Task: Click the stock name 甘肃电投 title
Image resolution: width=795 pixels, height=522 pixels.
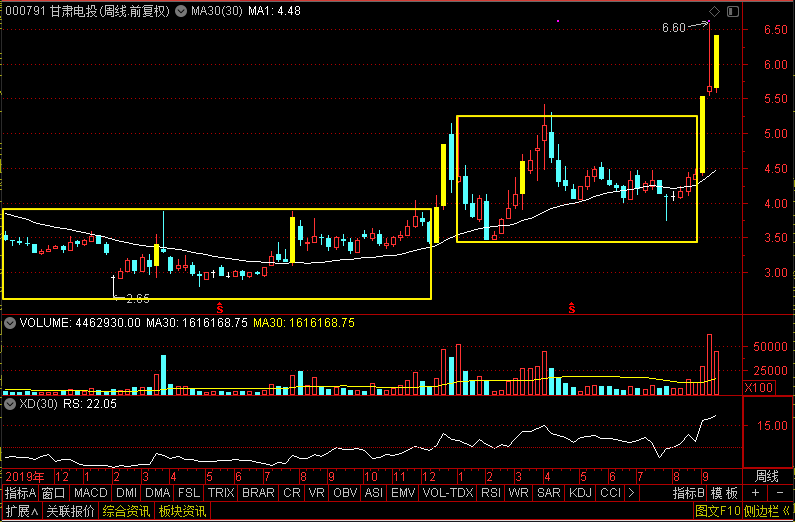Action: click(74, 11)
